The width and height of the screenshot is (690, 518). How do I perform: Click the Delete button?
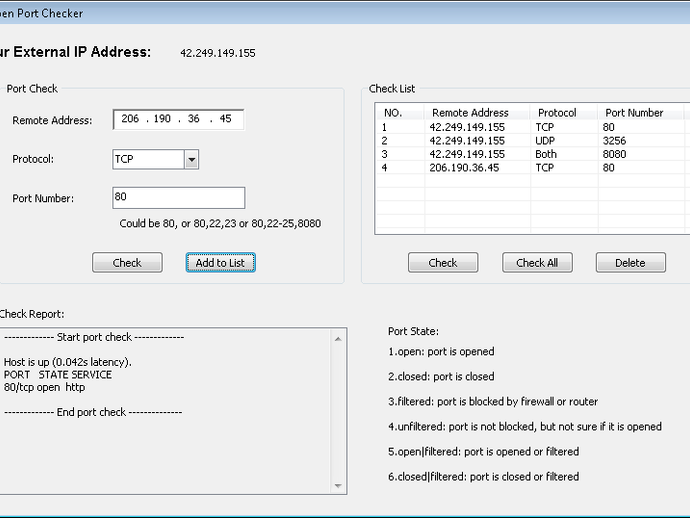pyautogui.click(x=631, y=263)
